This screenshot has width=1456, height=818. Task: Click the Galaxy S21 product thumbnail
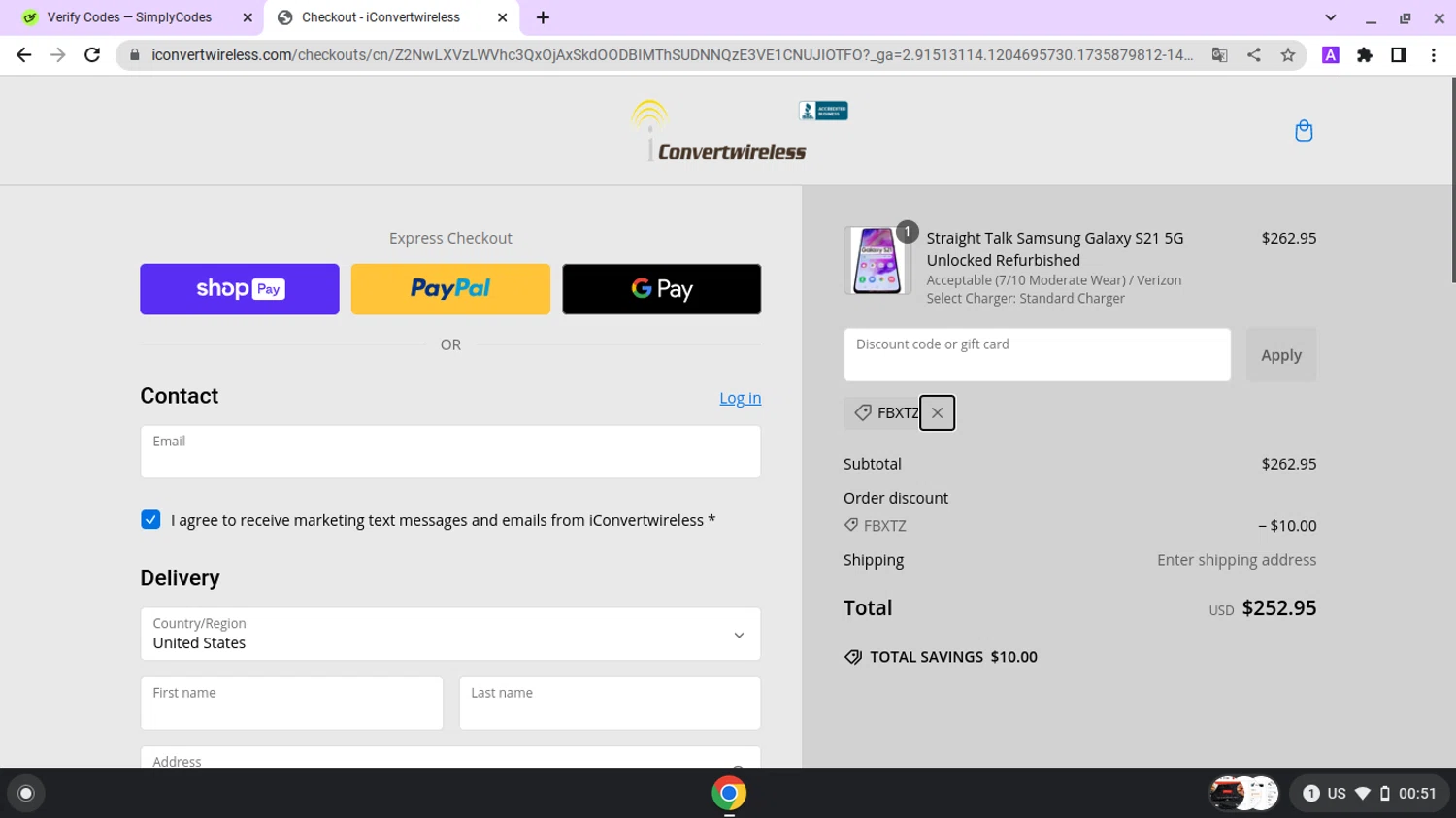tap(877, 260)
